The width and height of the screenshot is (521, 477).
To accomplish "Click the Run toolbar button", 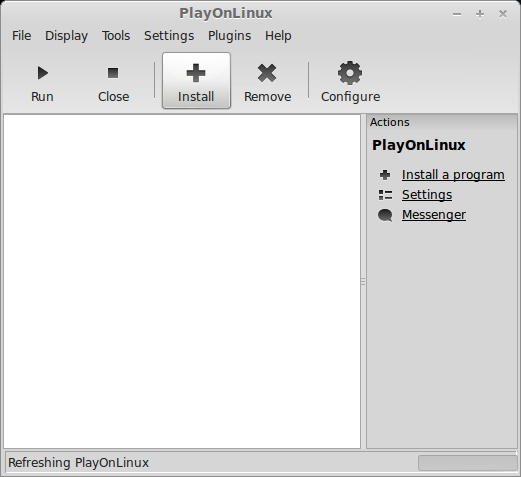I will point(42,81).
